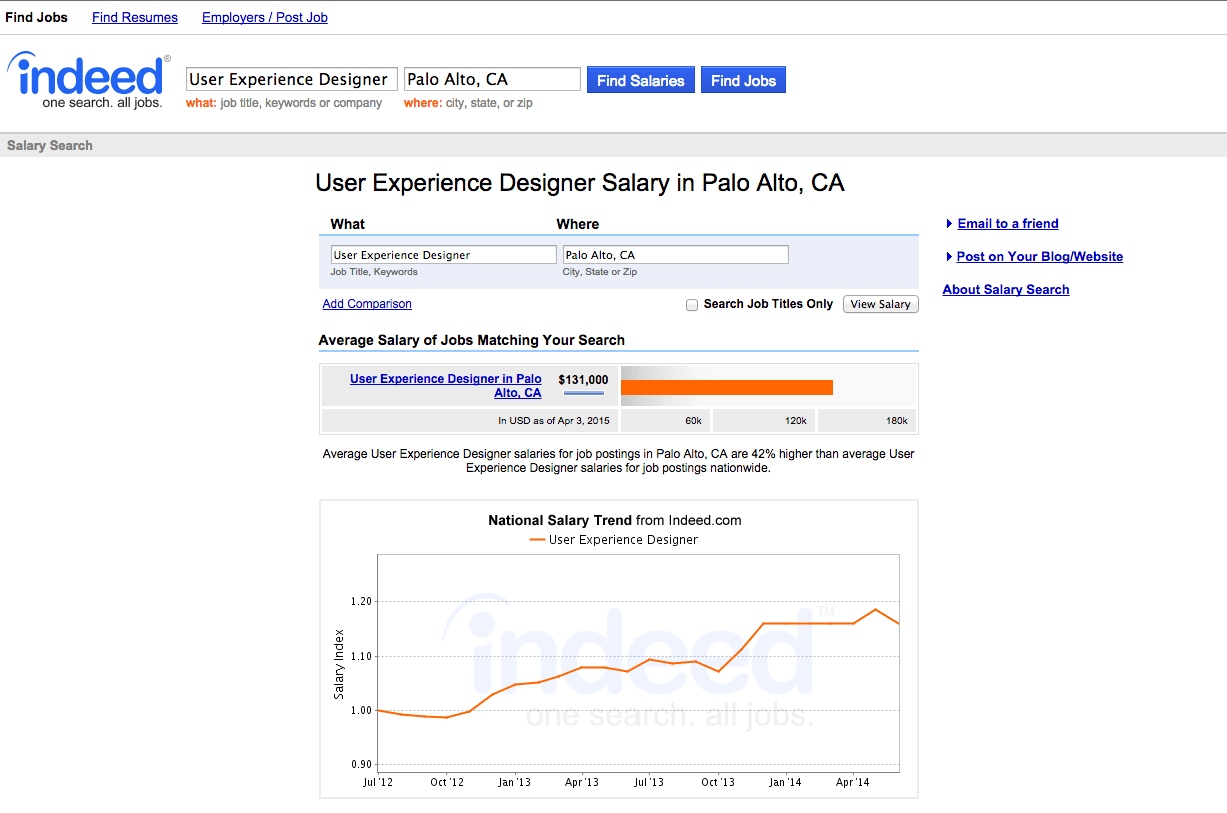Enable Search Job Titles Only checkbox
Viewport: 1227px width, 813px height.
692,305
